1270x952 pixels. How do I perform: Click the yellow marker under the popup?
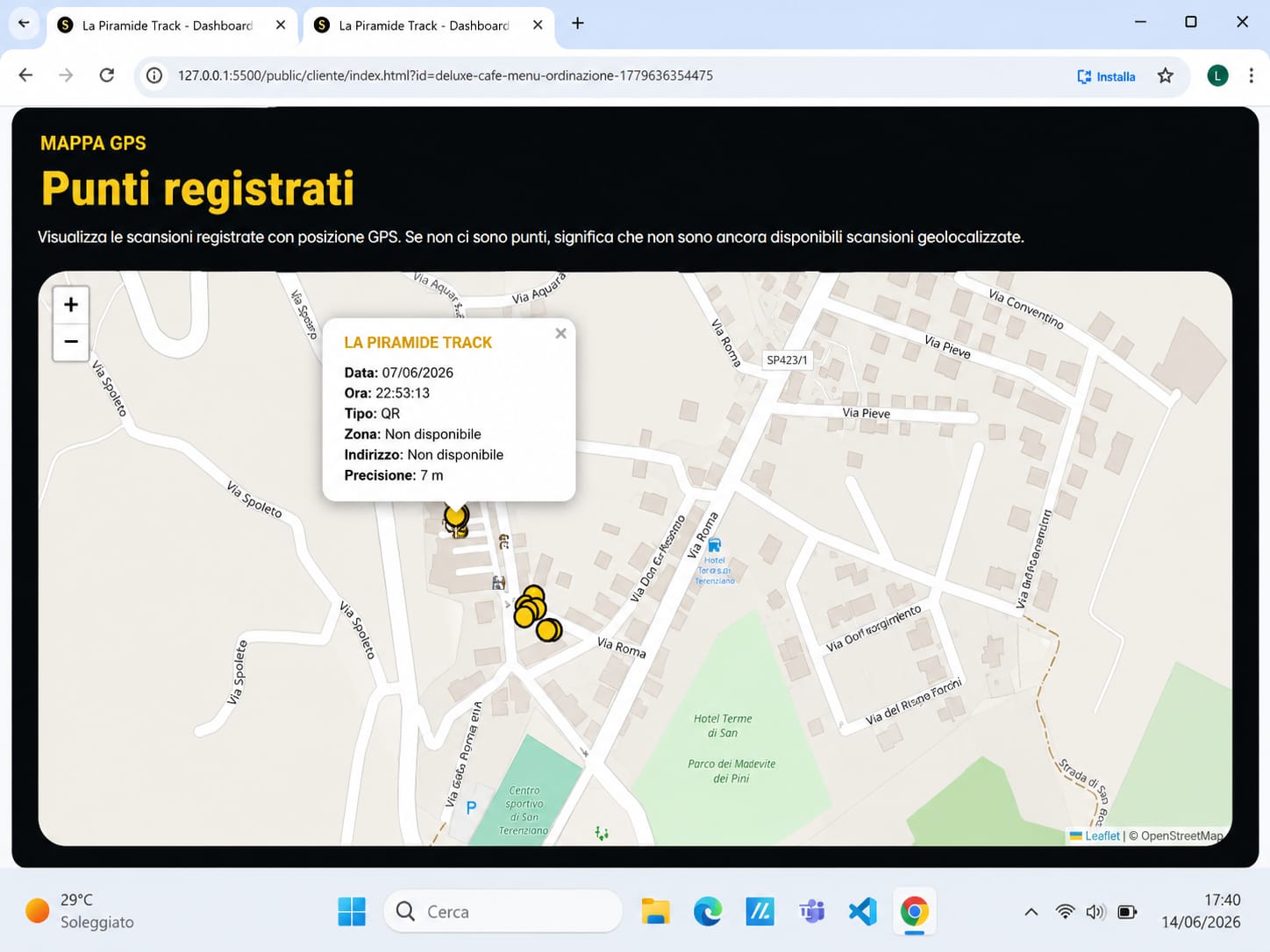point(455,515)
